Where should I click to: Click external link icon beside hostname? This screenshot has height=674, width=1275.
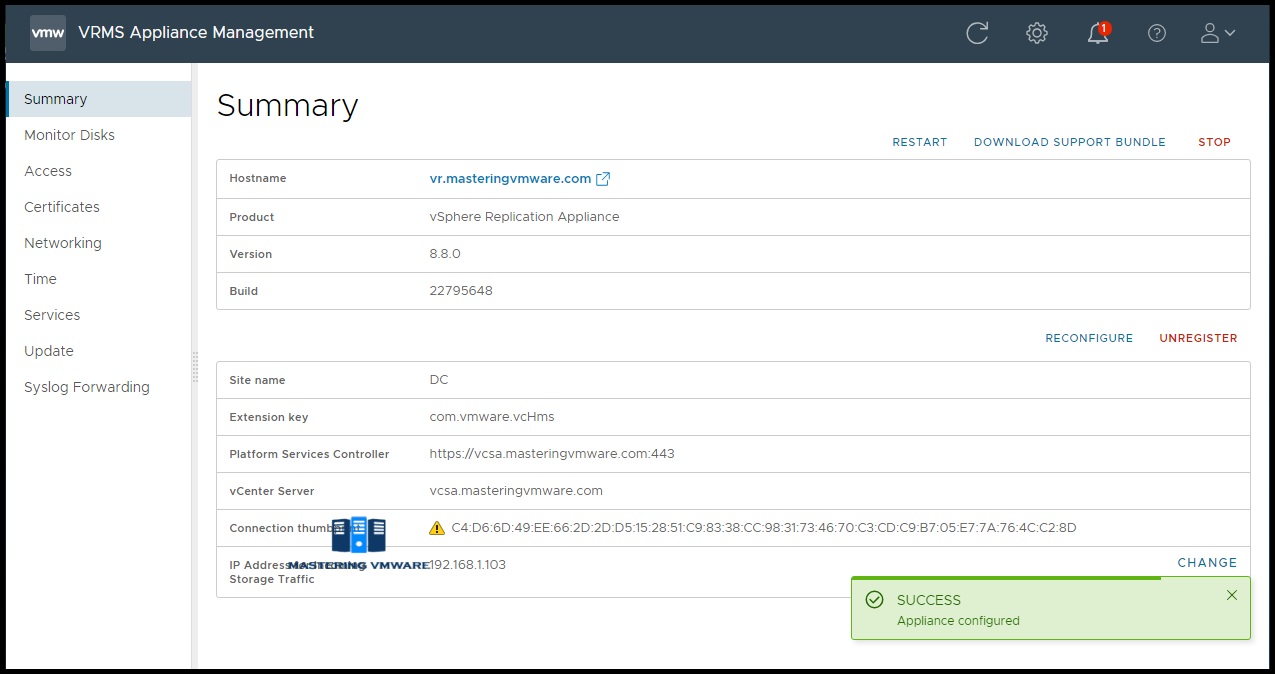point(603,179)
